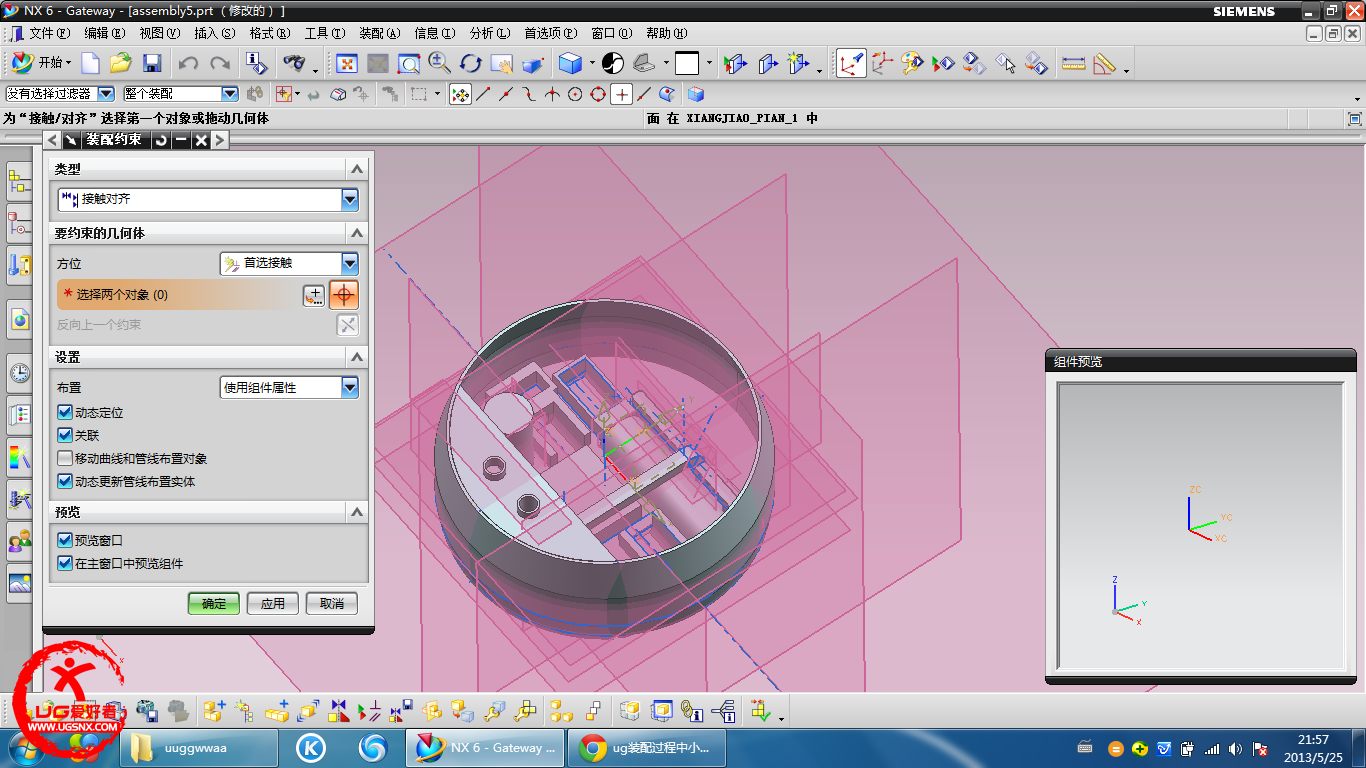Click the 确定 button
1366x768 pixels.
point(214,604)
